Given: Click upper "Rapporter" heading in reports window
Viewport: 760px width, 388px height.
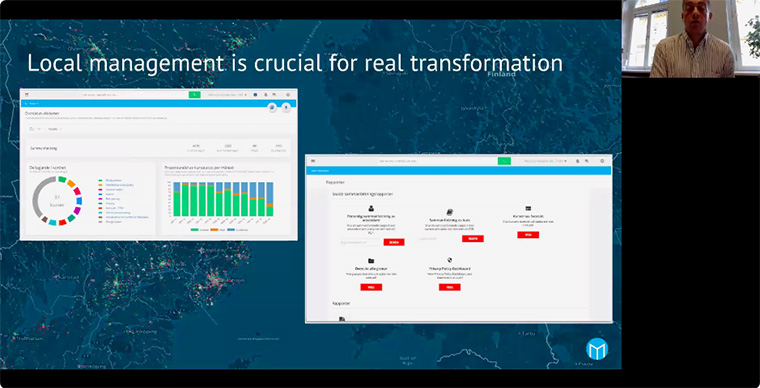Looking at the screenshot, I should [335, 182].
